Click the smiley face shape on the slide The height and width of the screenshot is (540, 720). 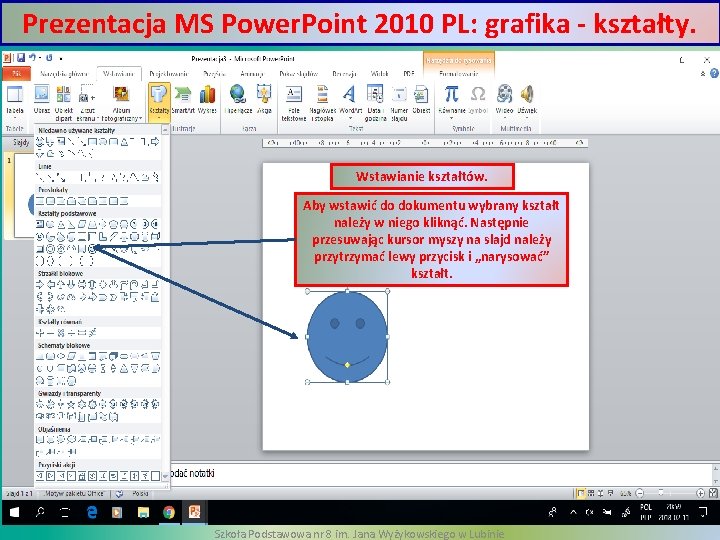[347, 337]
